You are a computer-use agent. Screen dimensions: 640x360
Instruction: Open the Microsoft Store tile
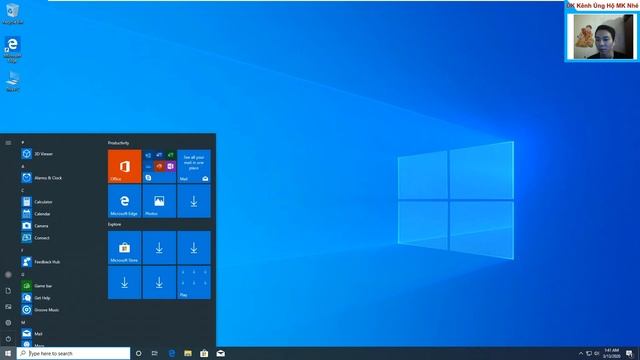tap(124, 248)
